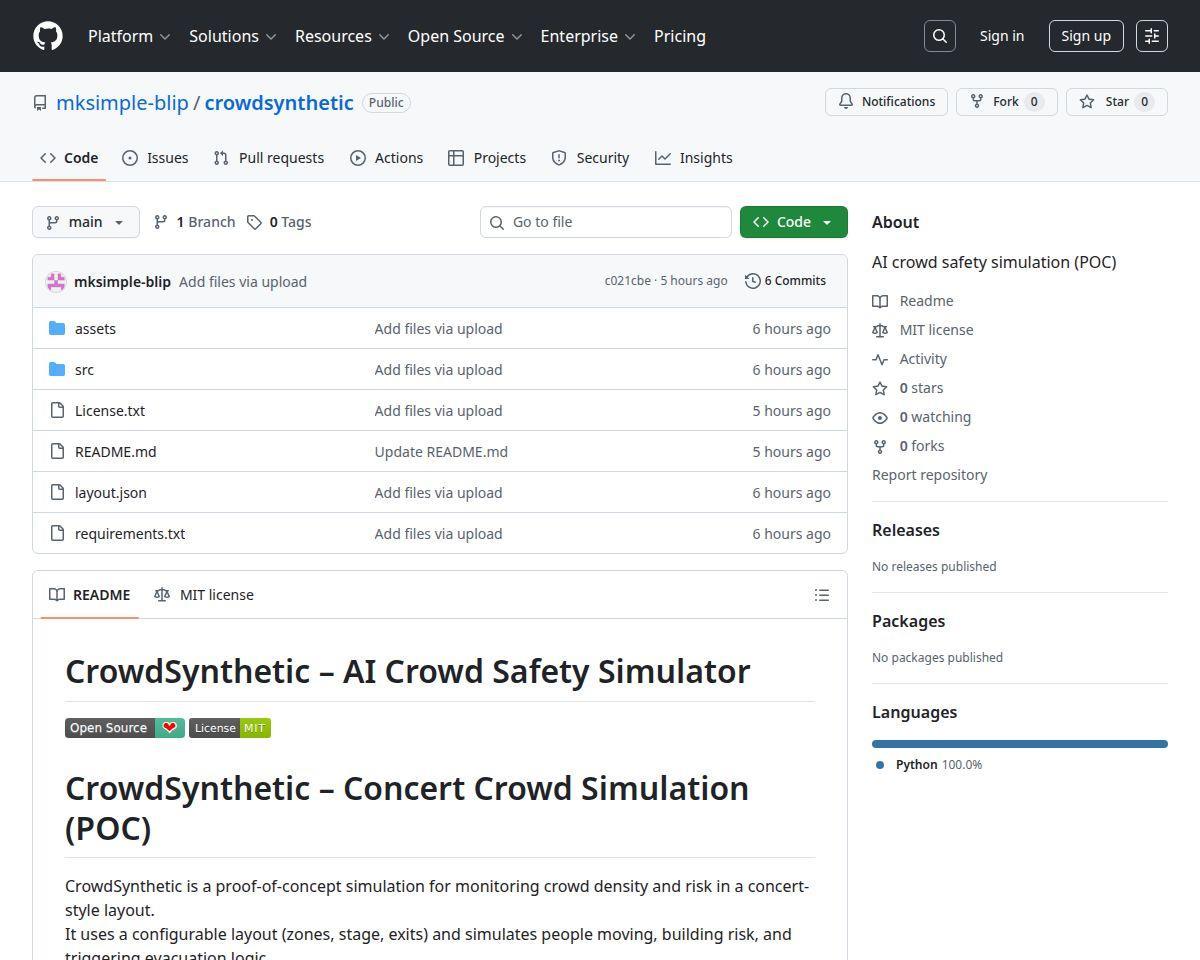Image resolution: width=1200 pixels, height=960 pixels.
Task: Click the Sign in link
Action: pyautogui.click(x=1001, y=36)
